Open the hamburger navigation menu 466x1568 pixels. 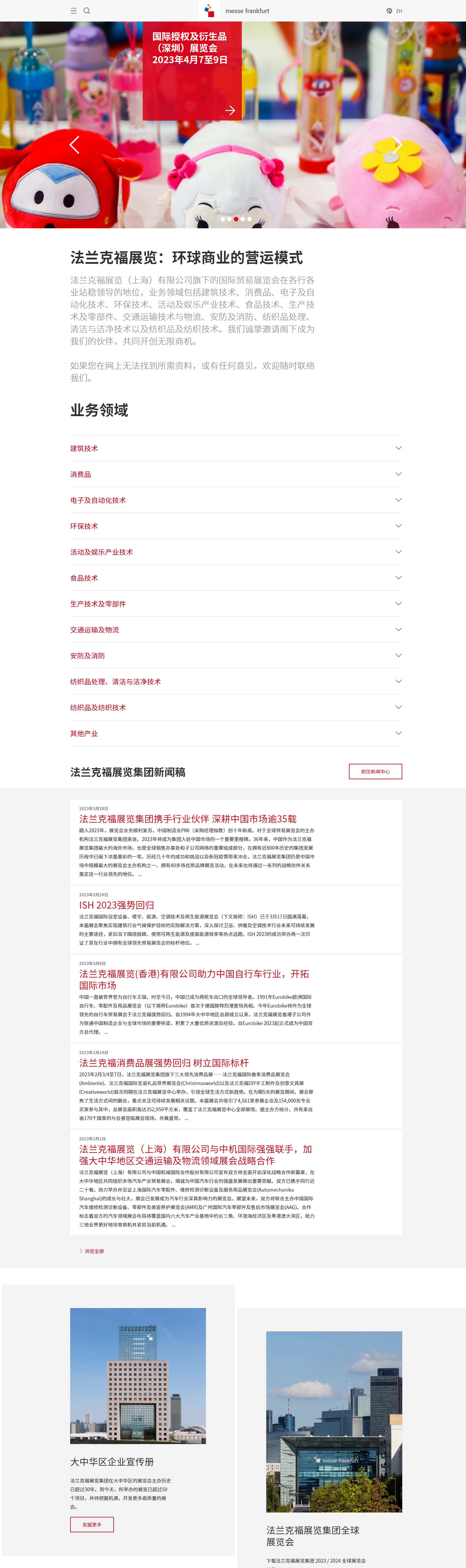coord(74,11)
